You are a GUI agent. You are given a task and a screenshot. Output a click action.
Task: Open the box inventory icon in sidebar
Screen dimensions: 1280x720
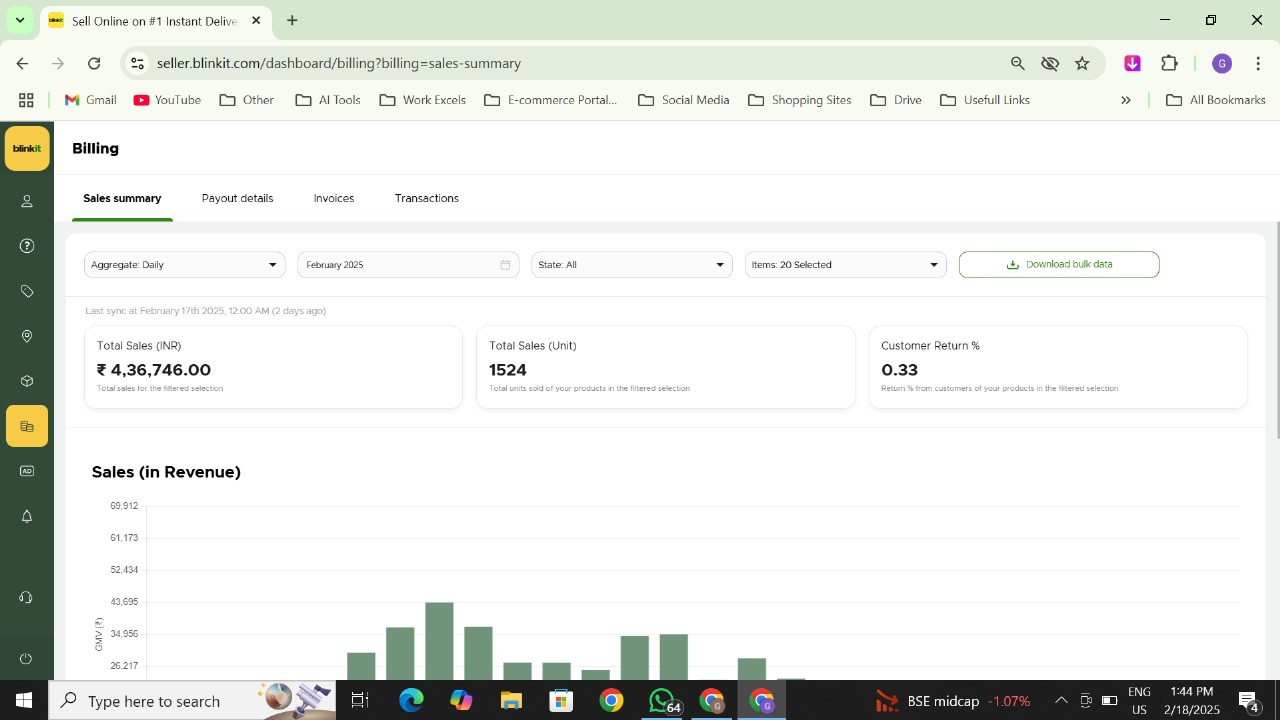tap(27, 382)
